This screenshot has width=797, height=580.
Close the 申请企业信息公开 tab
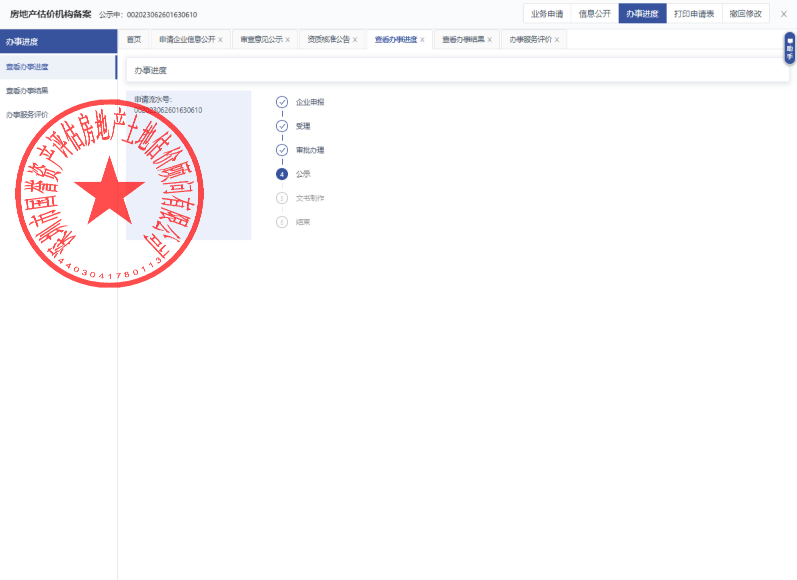click(x=221, y=40)
